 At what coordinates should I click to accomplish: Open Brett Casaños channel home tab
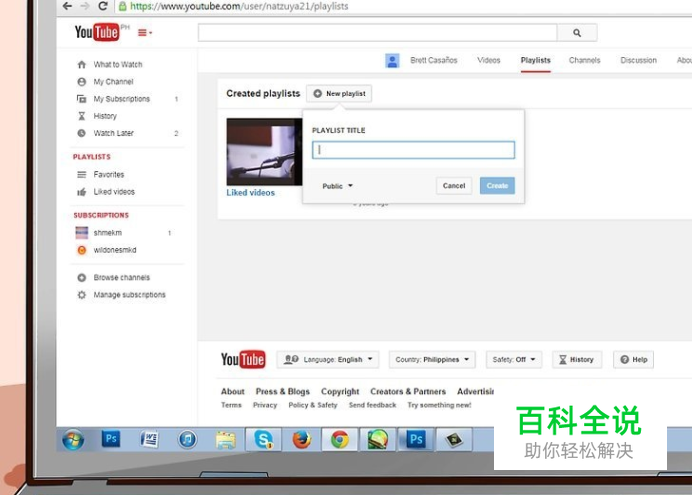point(433,60)
